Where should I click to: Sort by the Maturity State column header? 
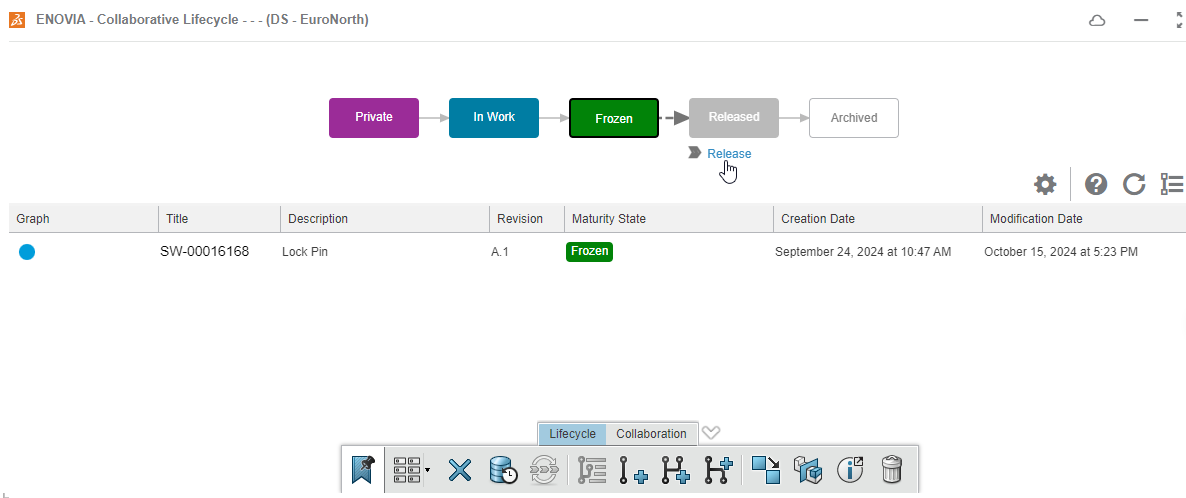pyautogui.click(x=608, y=218)
